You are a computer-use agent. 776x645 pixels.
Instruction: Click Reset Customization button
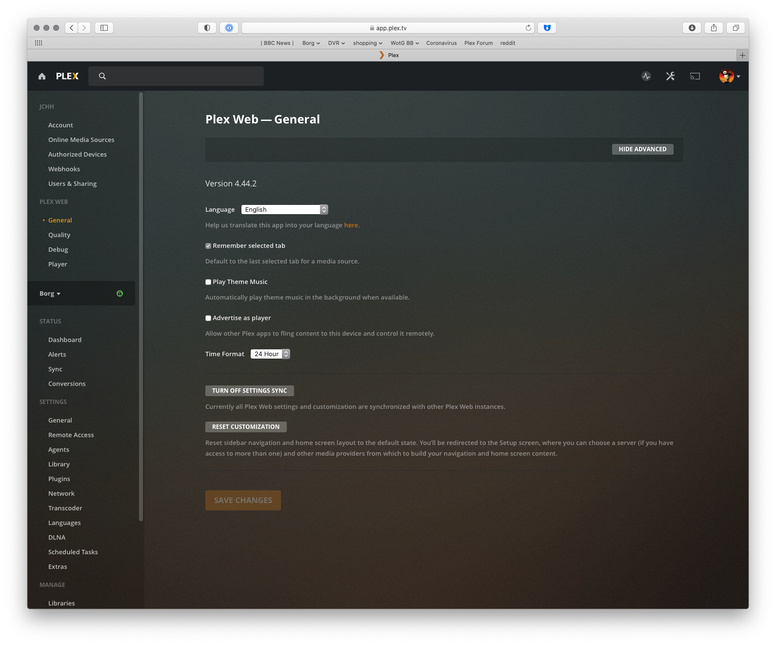tap(245, 427)
